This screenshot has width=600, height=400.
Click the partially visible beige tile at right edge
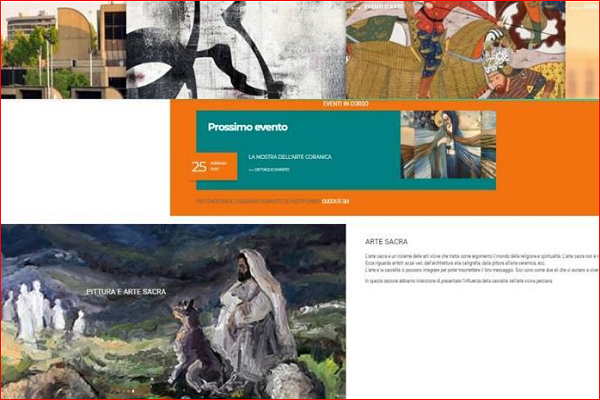tap(582, 50)
